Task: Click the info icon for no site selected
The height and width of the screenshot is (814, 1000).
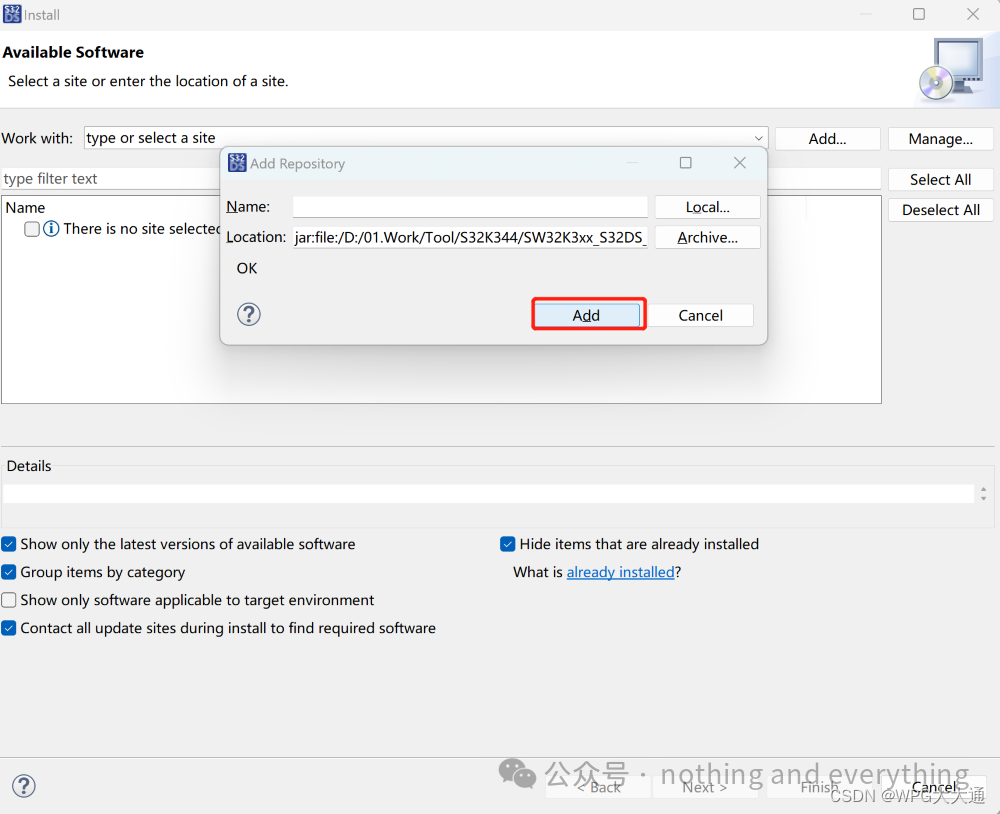Action: (x=51, y=228)
